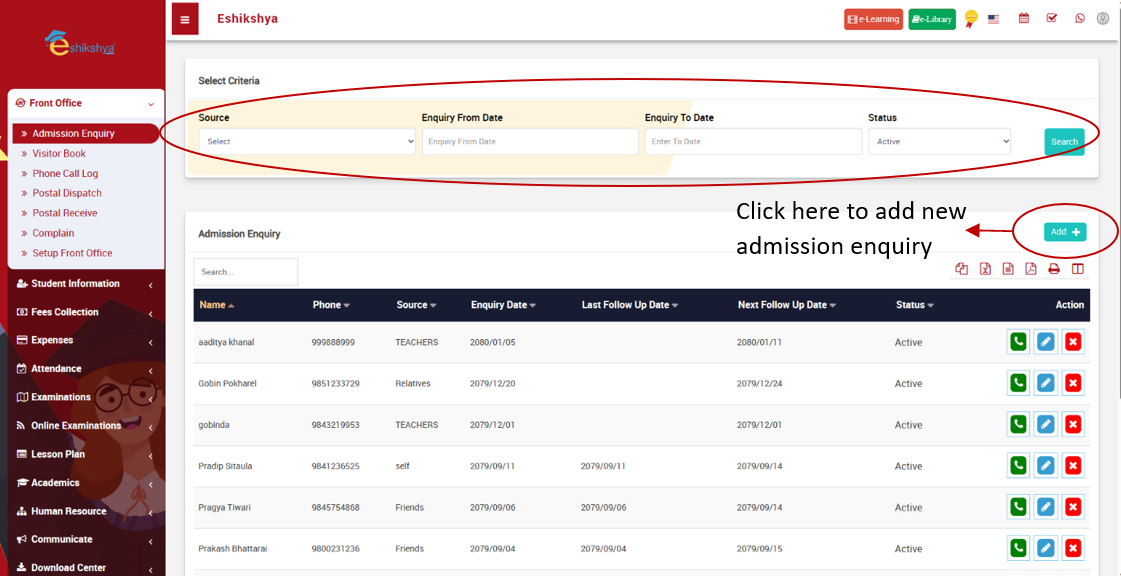Delete Pradip Sitaula's enquiry entry
This screenshot has width=1121, height=576.
click(1073, 465)
